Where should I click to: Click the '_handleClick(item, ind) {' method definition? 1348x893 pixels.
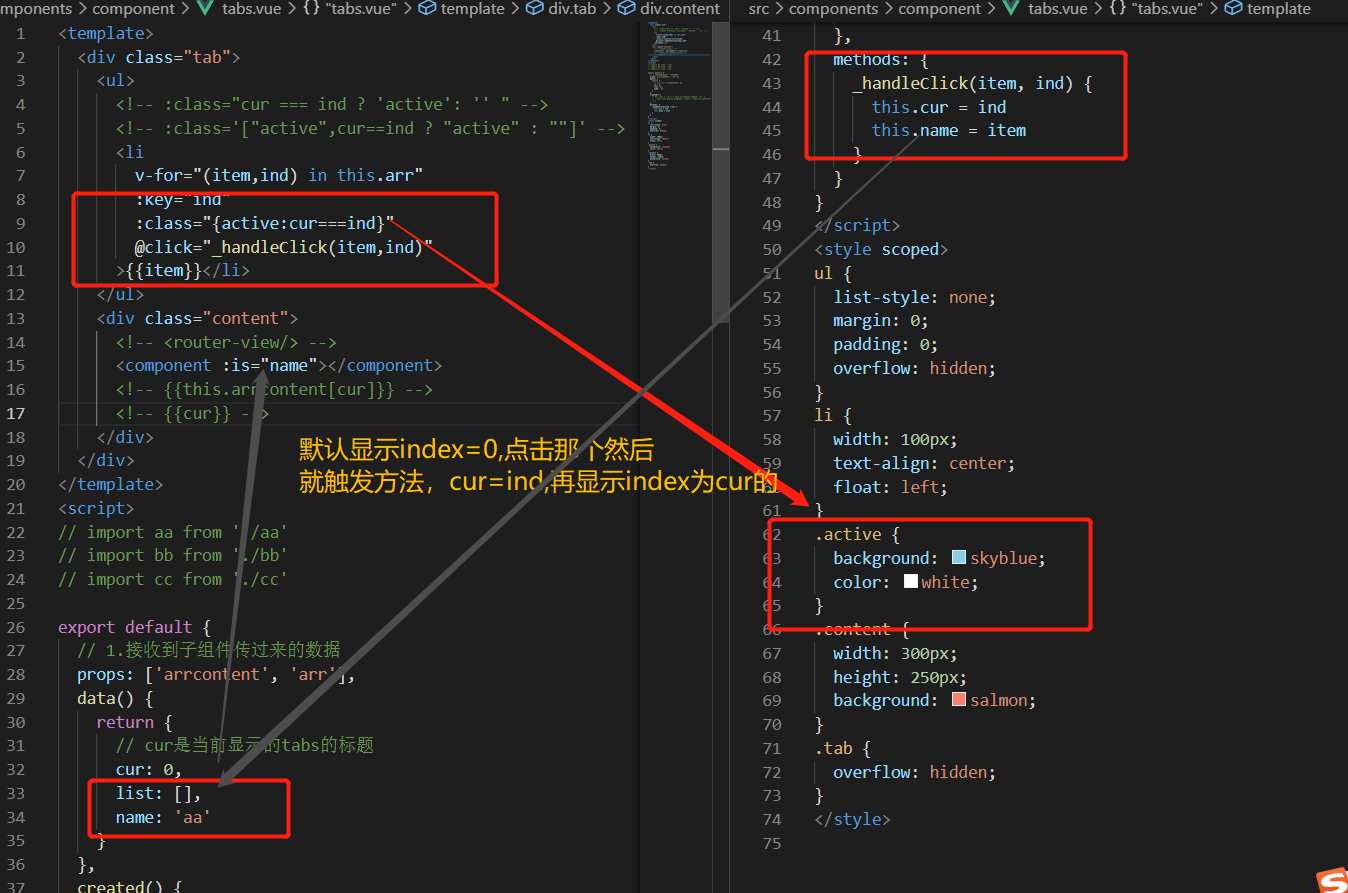coord(972,83)
